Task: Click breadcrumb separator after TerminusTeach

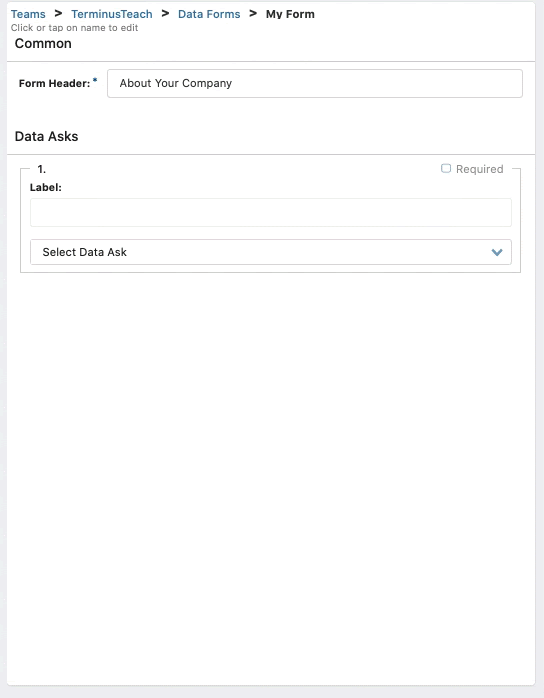Action: 165,14
